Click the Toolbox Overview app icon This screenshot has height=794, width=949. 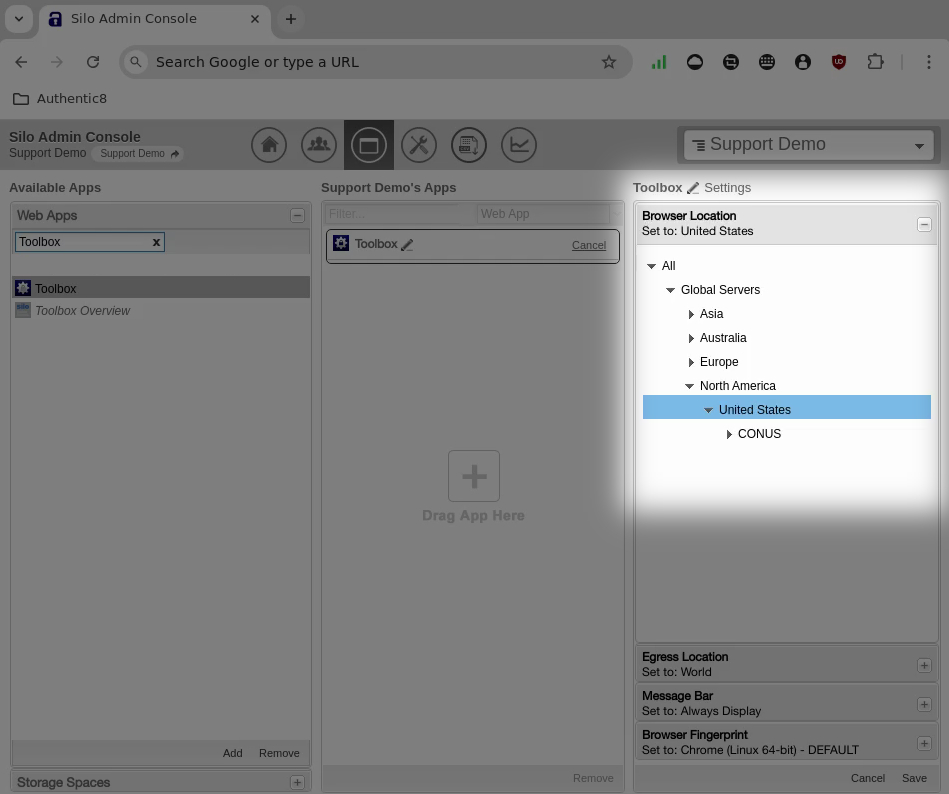[23, 310]
